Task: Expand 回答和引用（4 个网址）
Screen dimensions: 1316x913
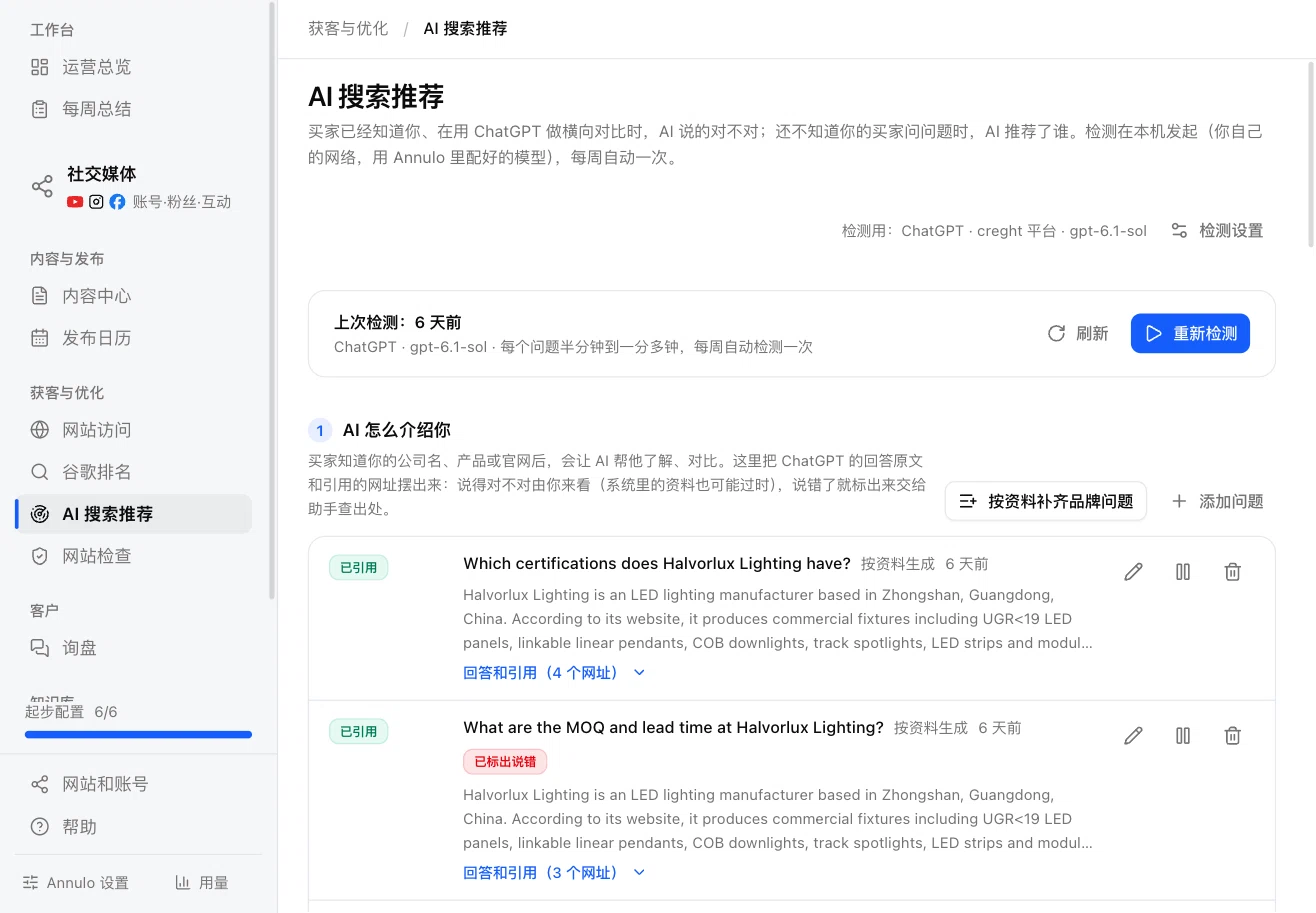Action: click(554, 673)
